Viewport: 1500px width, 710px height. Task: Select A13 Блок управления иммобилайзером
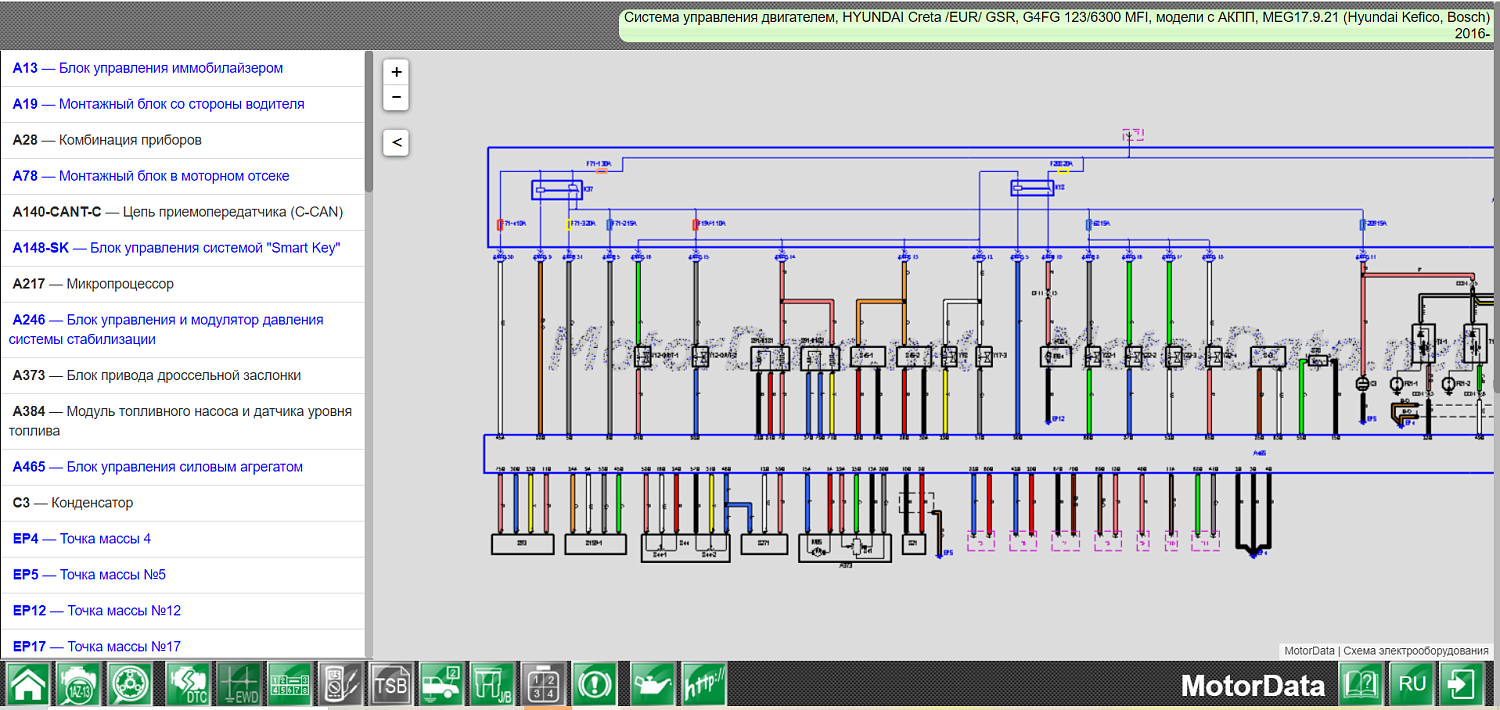point(148,68)
